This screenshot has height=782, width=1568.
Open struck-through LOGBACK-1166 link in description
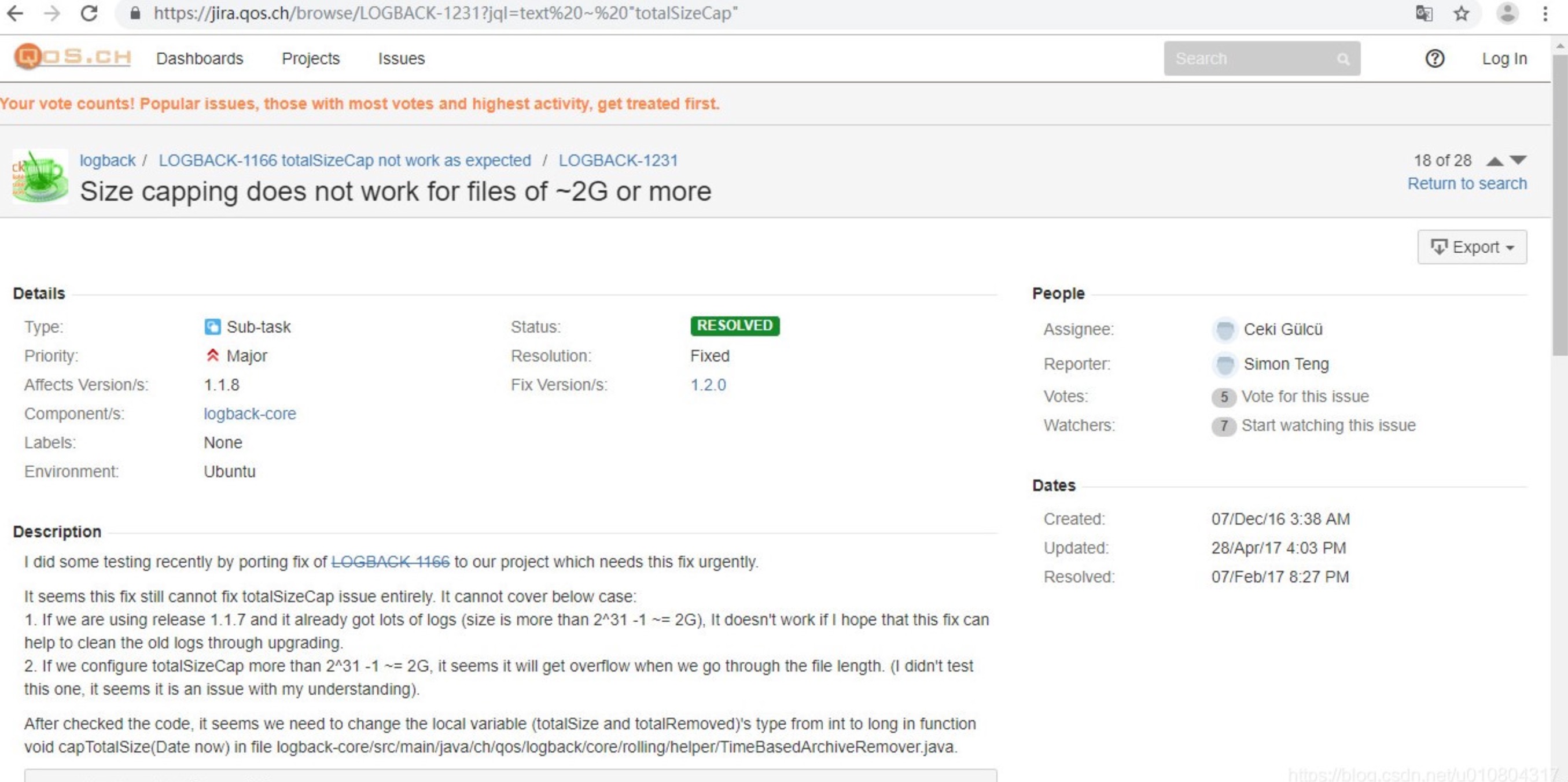(390, 562)
